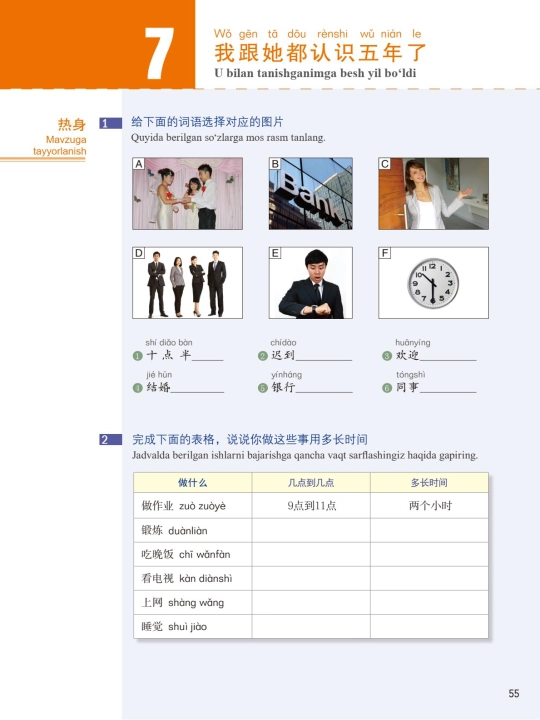Screen dimensions: 540x720
Task: Click empty duration cell in 睡觉 row
Action: click(x=429, y=627)
